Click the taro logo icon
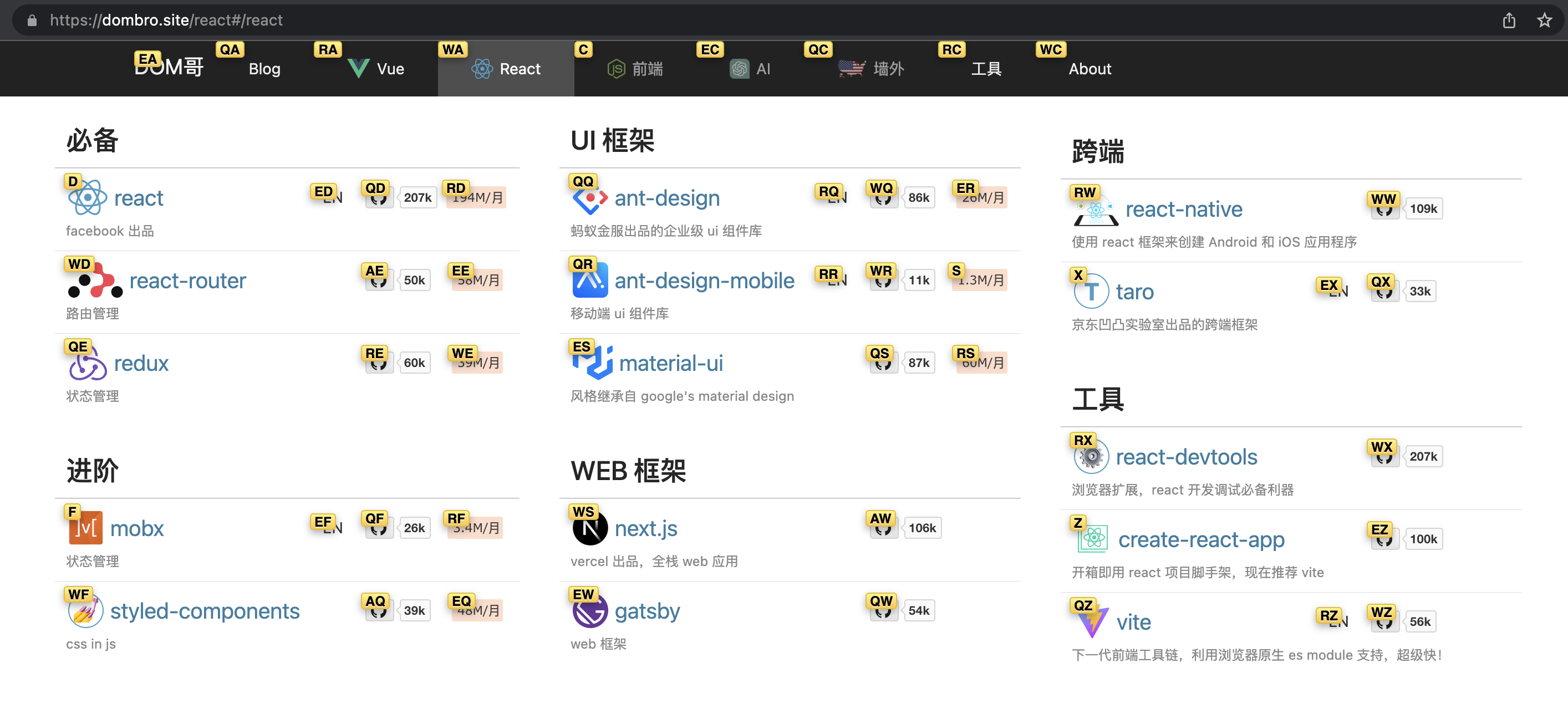1568x724 pixels. coord(1091,292)
